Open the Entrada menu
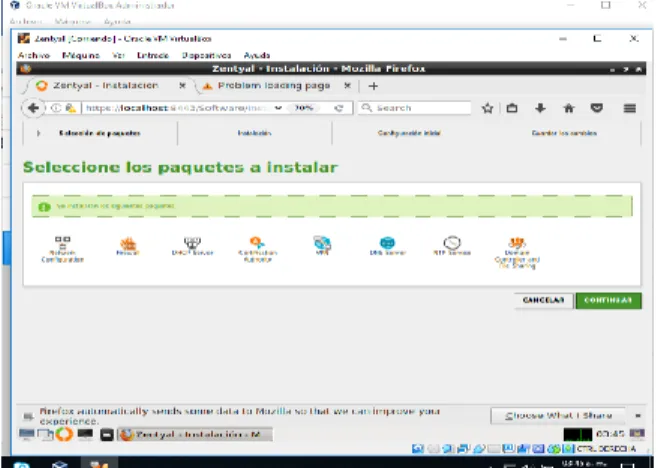Image resolution: width=658 pixels, height=468 pixels. [153, 55]
